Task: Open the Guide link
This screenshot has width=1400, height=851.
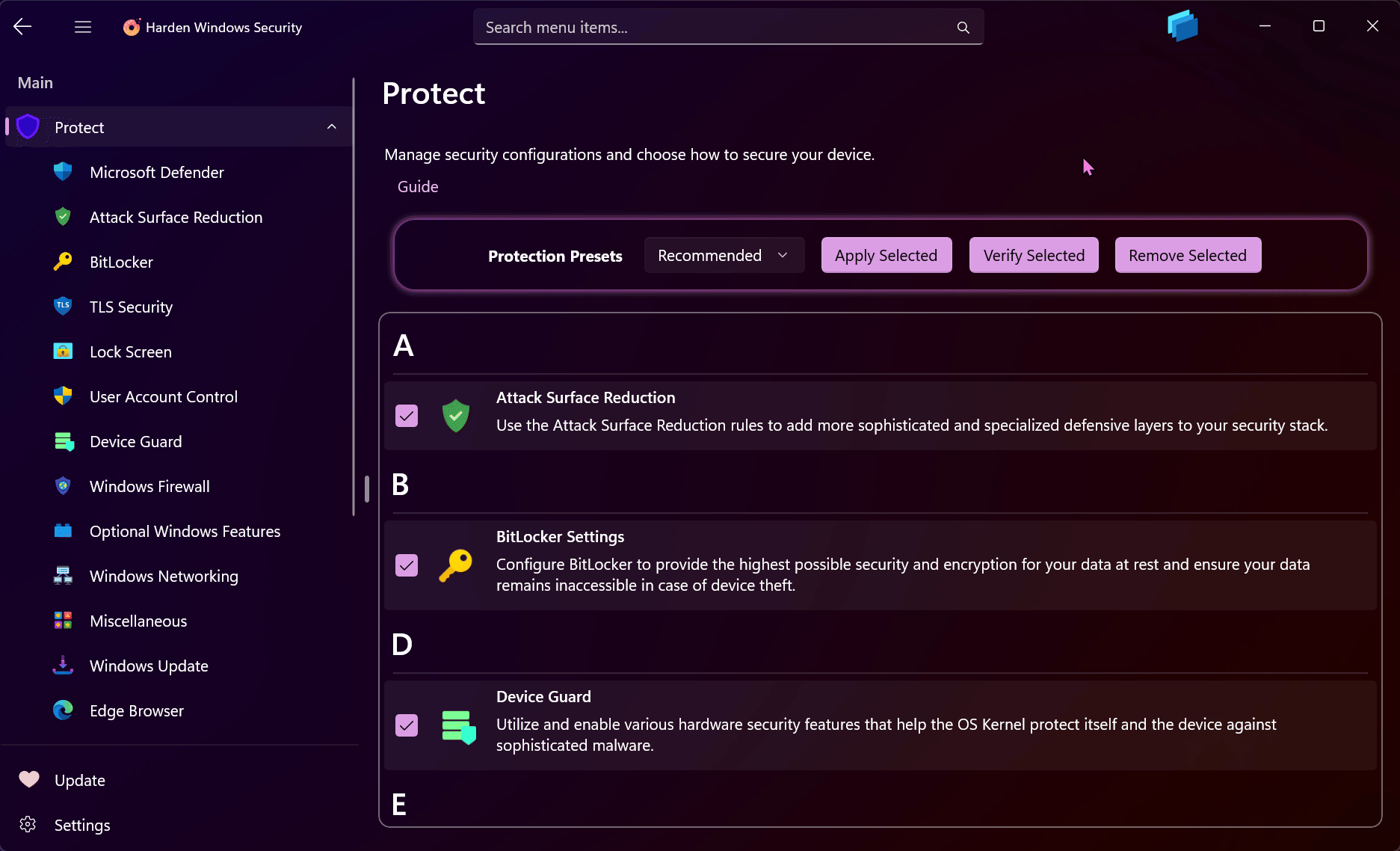Action: click(418, 187)
